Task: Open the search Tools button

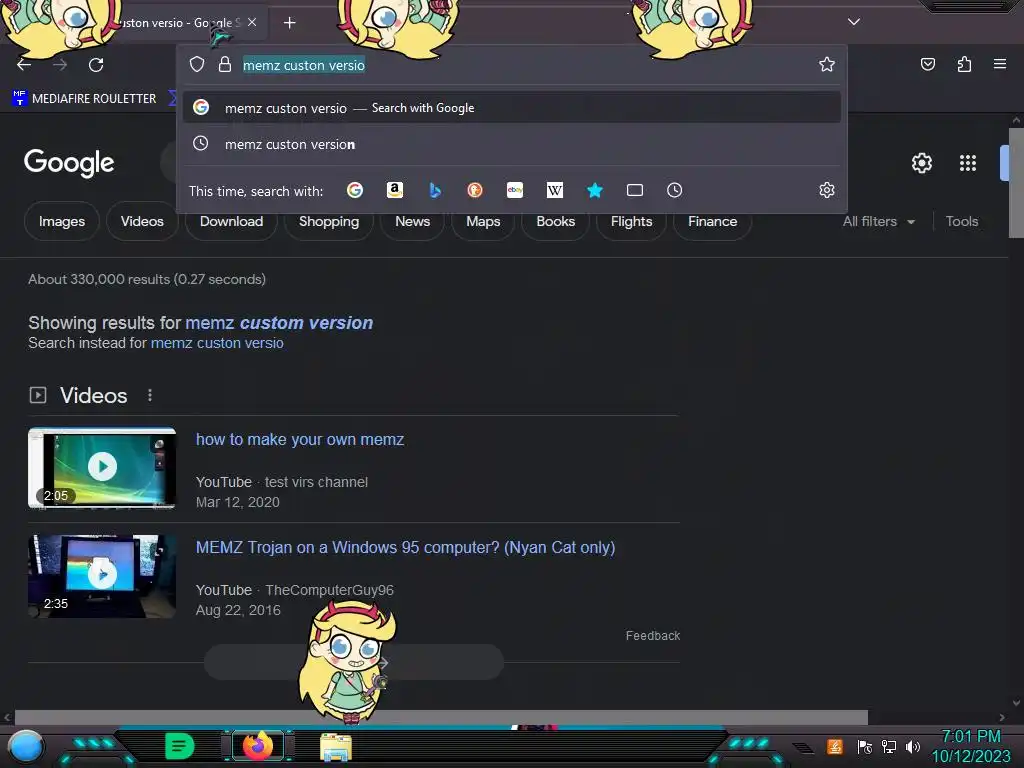Action: (x=961, y=221)
